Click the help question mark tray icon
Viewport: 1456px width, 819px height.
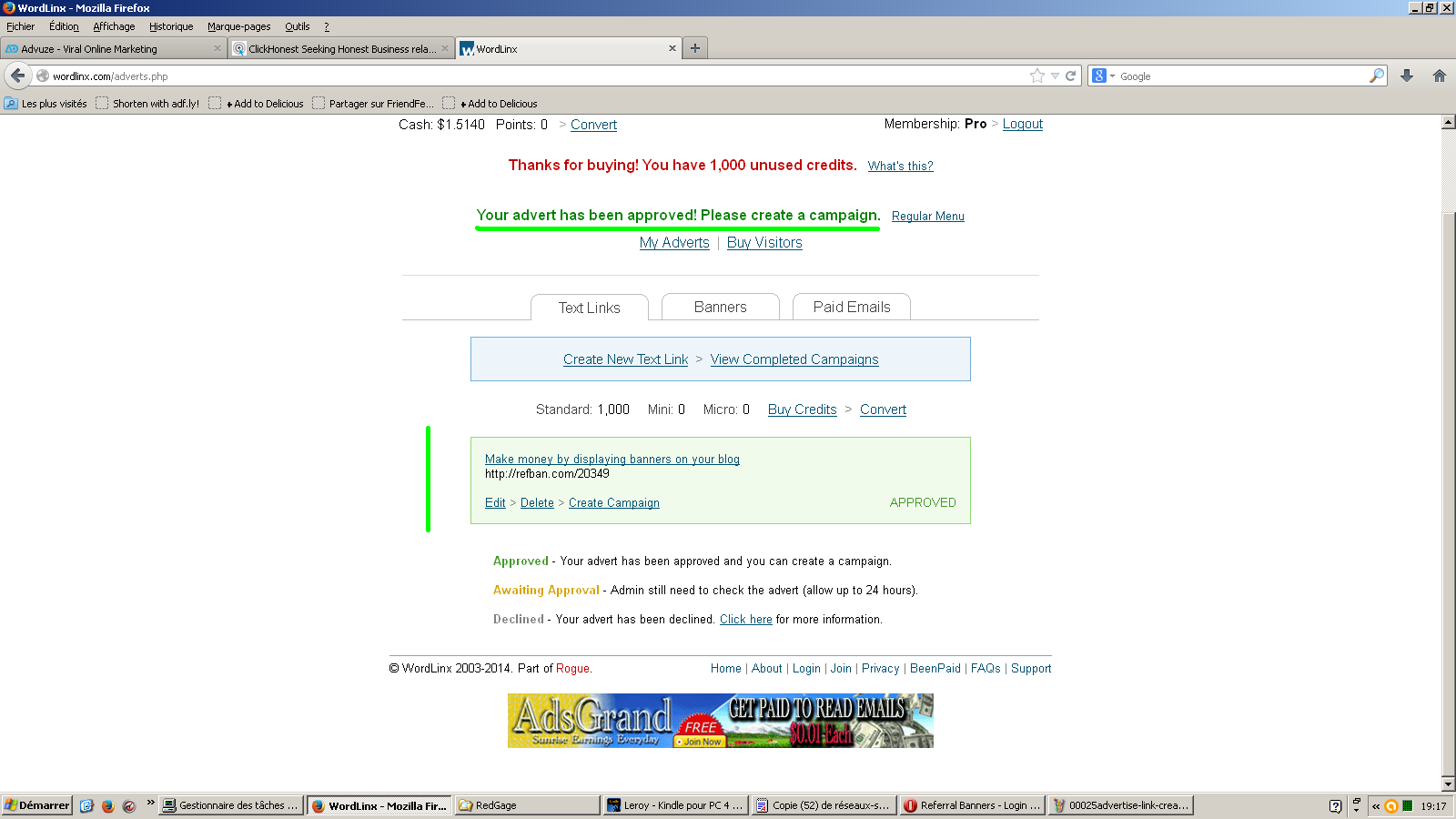[x=1335, y=805]
